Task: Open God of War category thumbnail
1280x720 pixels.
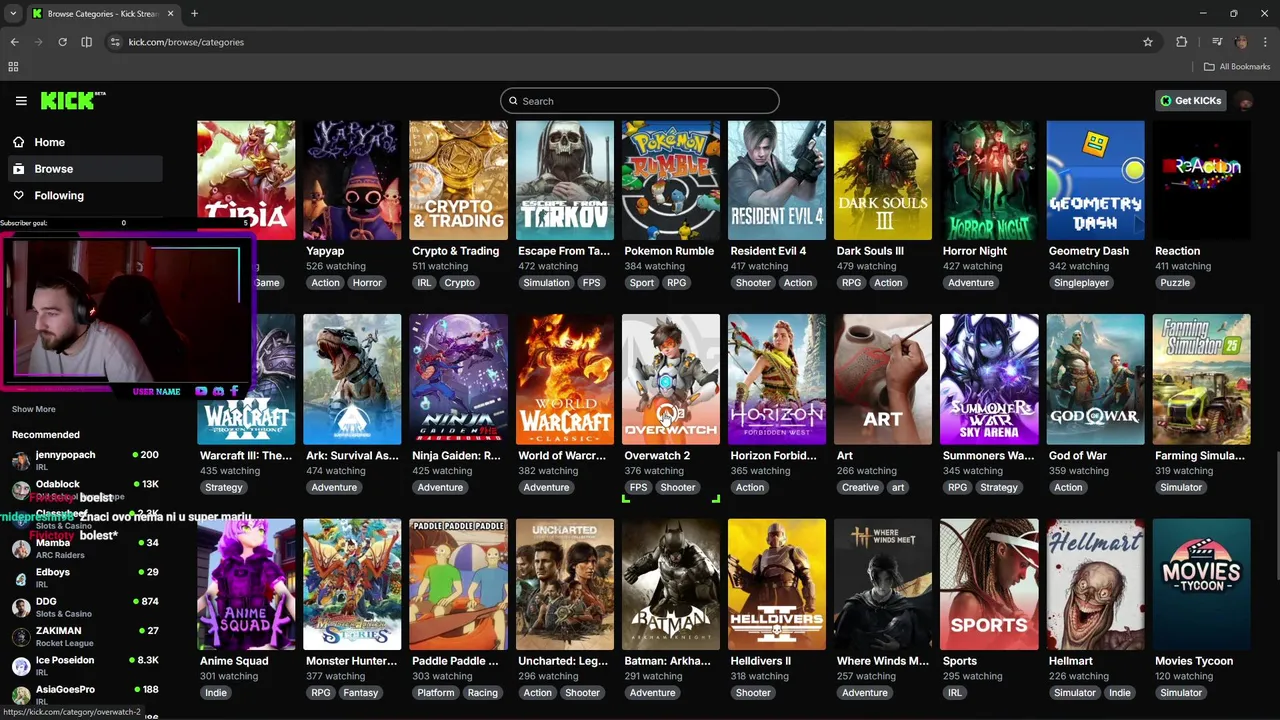Action: point(1095,379)
